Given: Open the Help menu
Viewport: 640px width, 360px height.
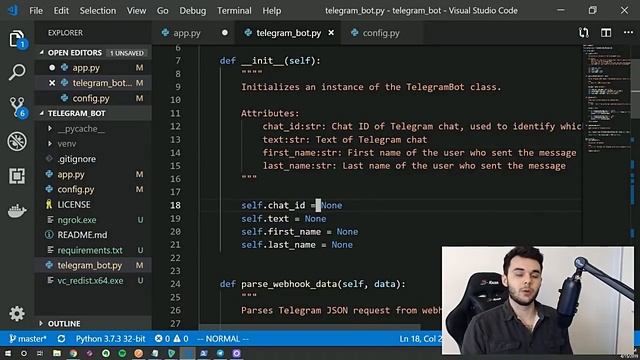Looking at the screenshot, I should click(271, 11).
